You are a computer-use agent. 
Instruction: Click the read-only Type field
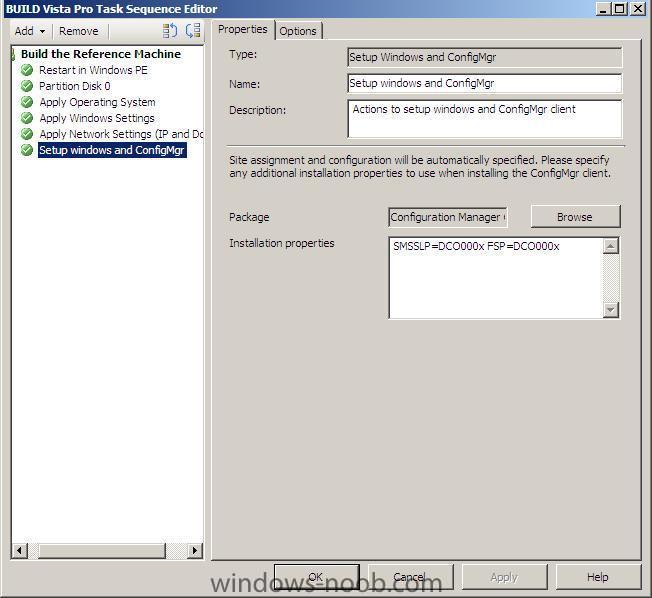pyautogui.click(x=484, y=57)
